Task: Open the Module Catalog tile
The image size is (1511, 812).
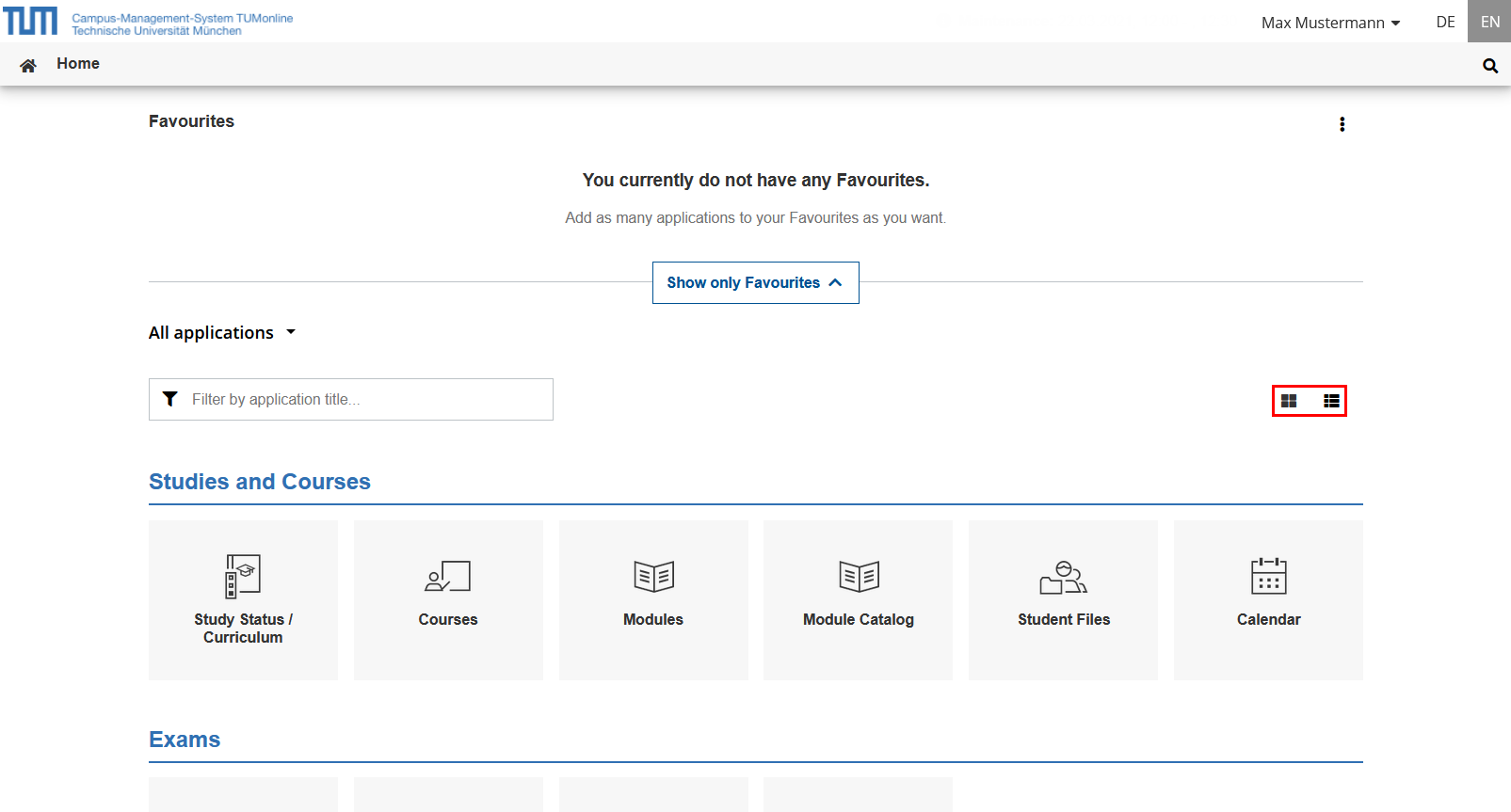Action: tap(858, 599)
